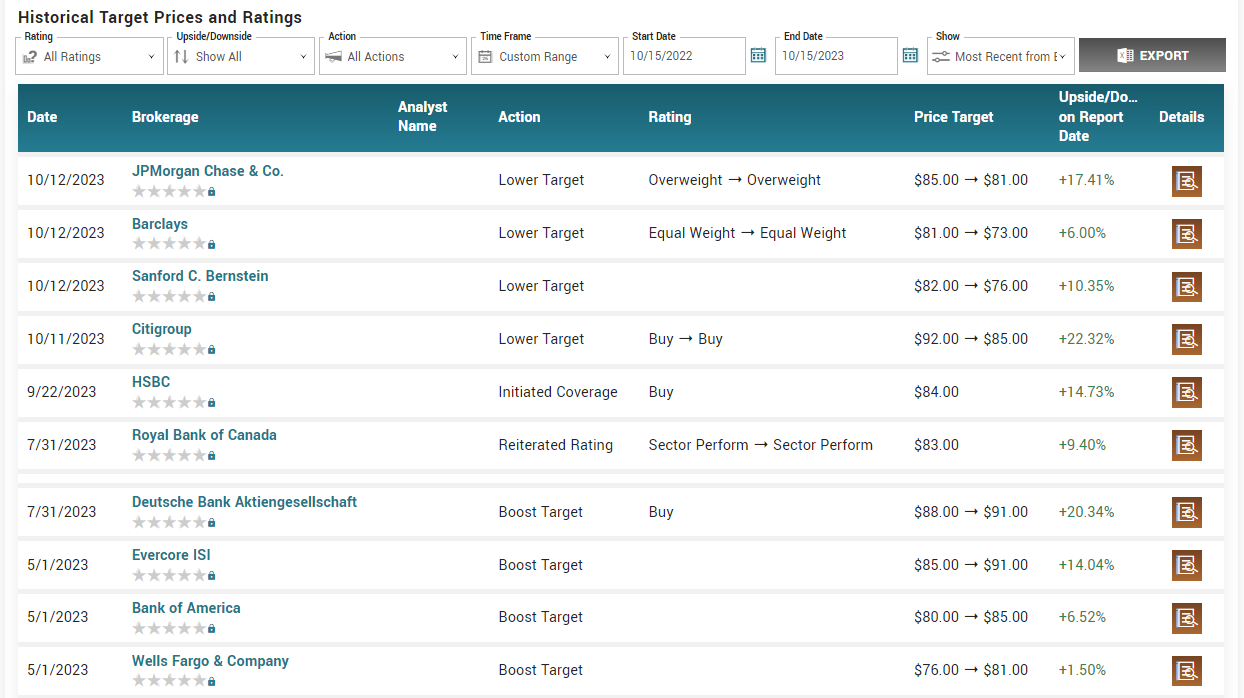
Task: View details icon for Citigroup rating
Action: coord(1186,339)
